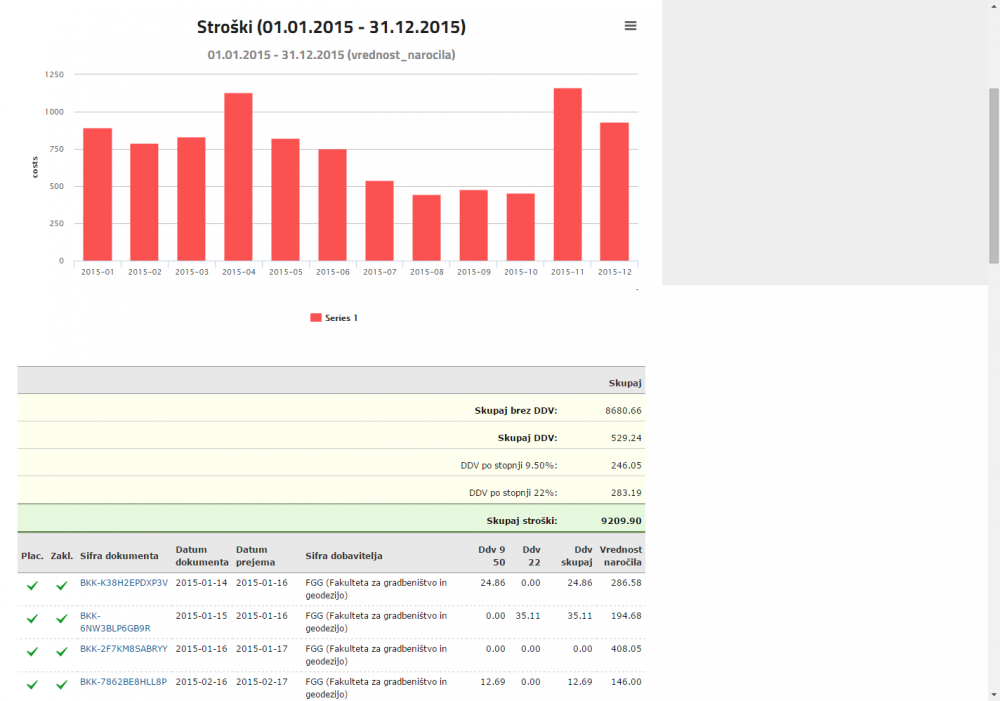Click the 2015-11 bar in chart

click(x=567, y=174)
